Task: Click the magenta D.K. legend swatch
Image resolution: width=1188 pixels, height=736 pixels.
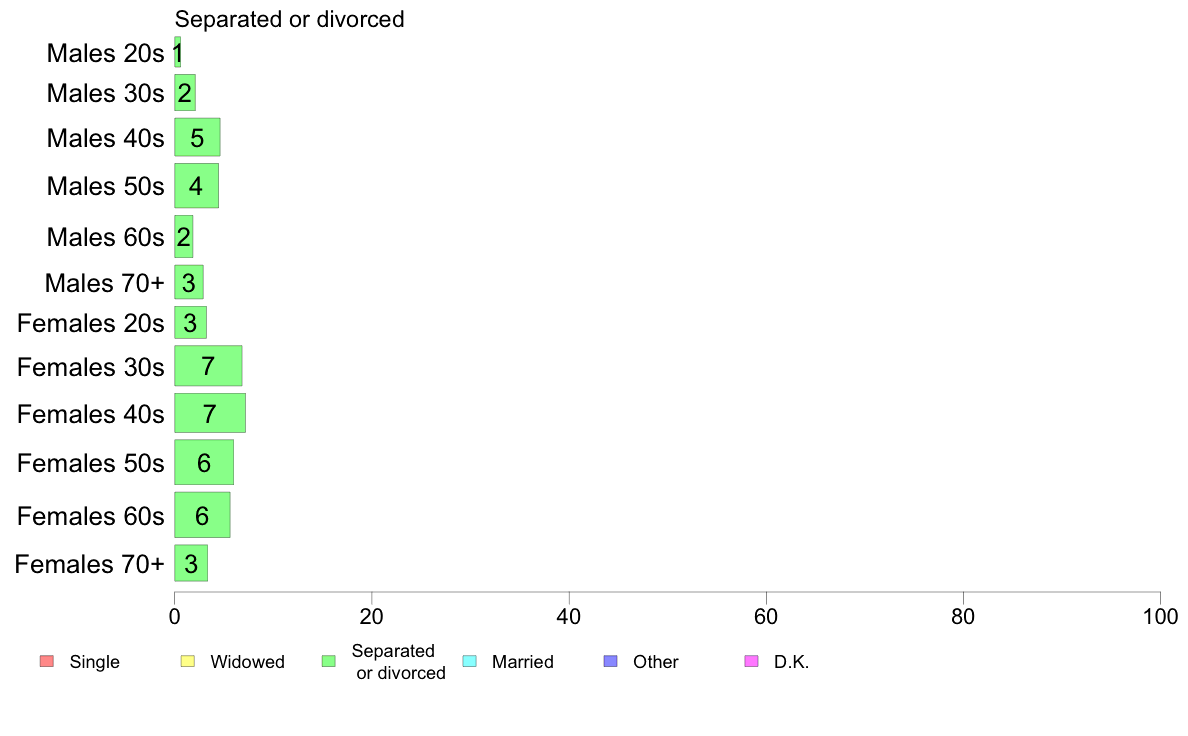Action: coord(752,661)
